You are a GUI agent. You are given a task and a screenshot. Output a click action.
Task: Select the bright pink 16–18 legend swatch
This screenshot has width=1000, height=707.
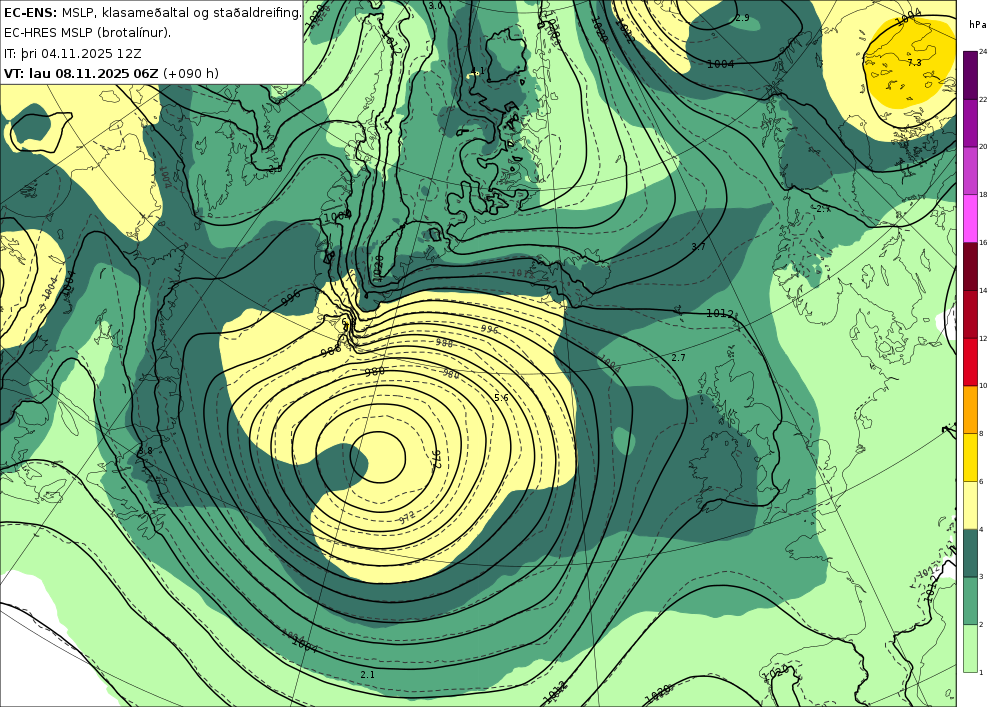(x=970, y=219)
